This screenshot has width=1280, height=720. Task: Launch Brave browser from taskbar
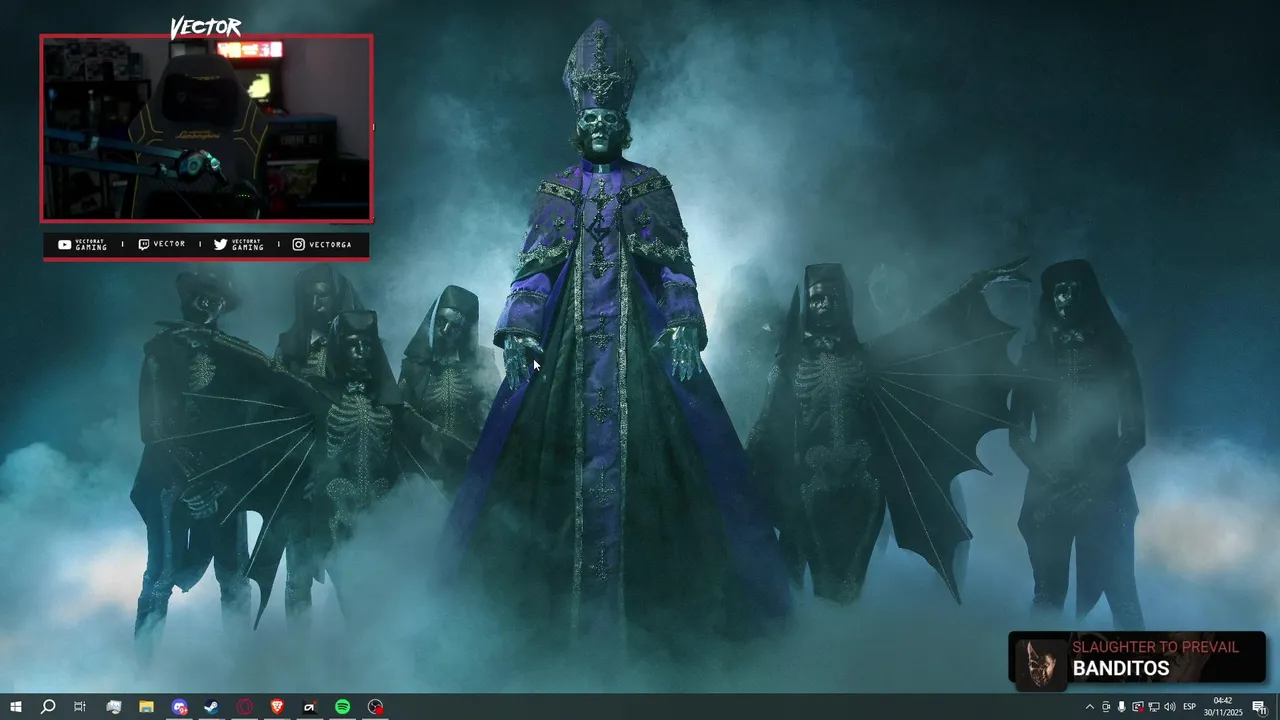[277, 707]
